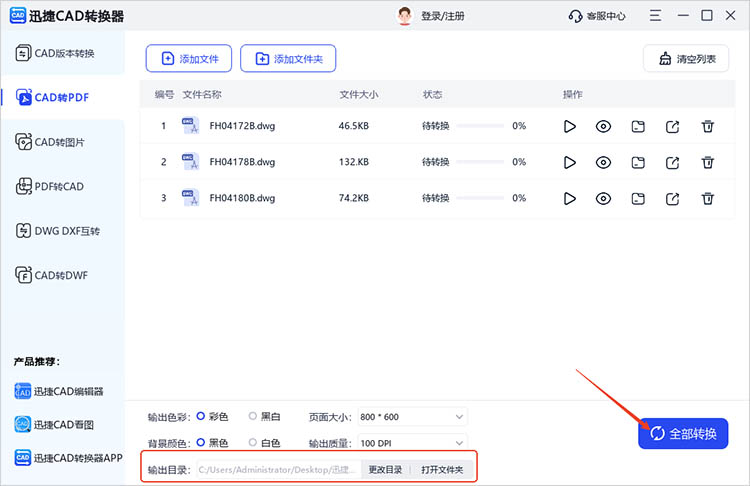Screen dimensions: 750x486
Task: Delete FH04180B.dwg with trash icon
Action: click(x=707, y=199)
